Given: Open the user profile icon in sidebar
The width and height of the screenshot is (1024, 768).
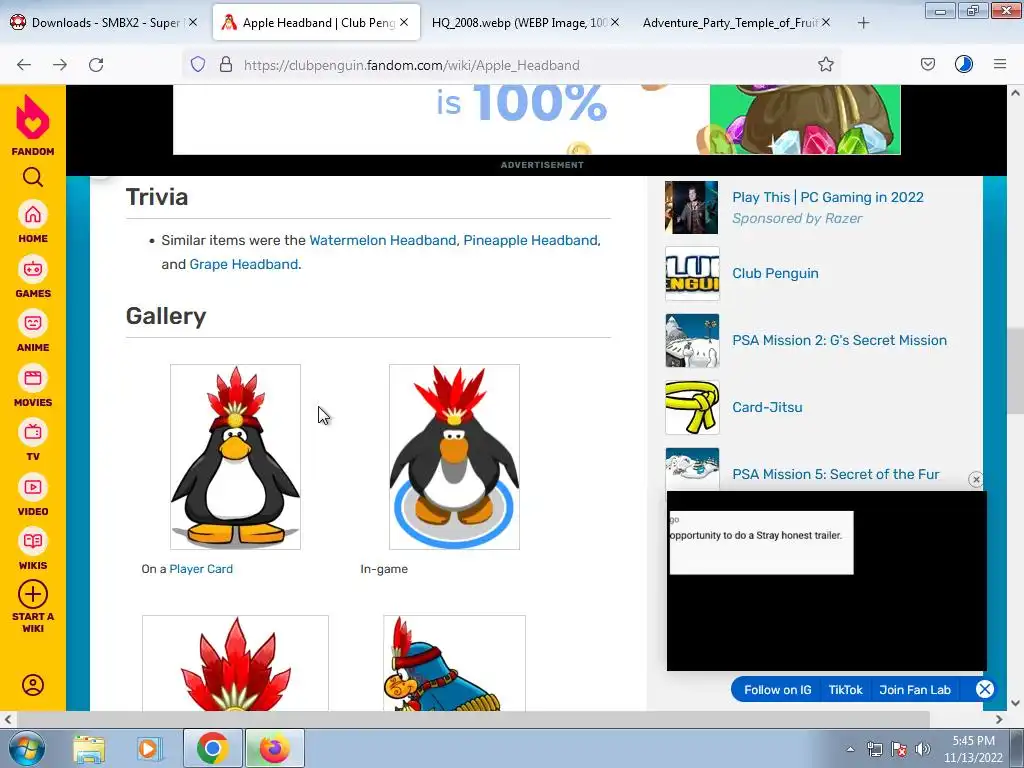Looking at the screenshot, I should (x=33, y=685).
